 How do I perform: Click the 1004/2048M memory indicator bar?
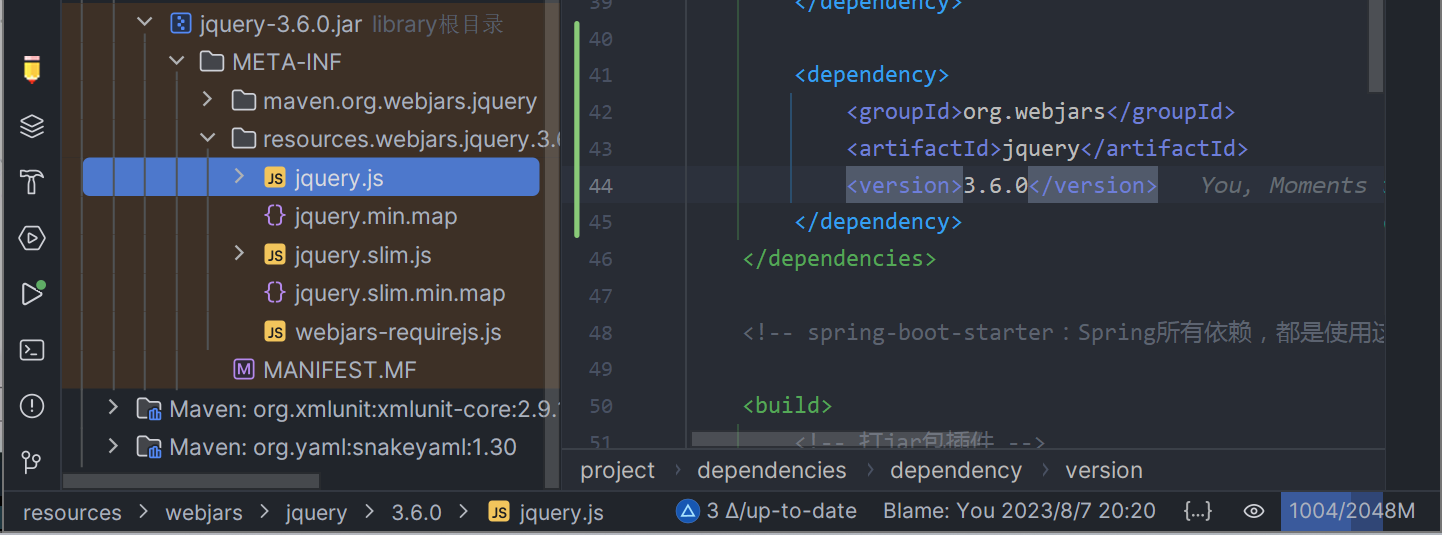1351,512
